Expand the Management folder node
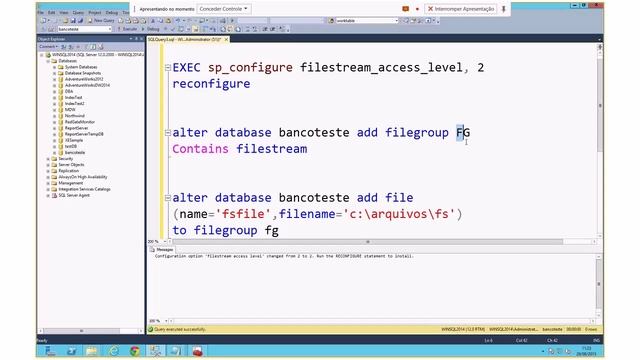This screenshot has height=360, width=640. pos(48,183)
